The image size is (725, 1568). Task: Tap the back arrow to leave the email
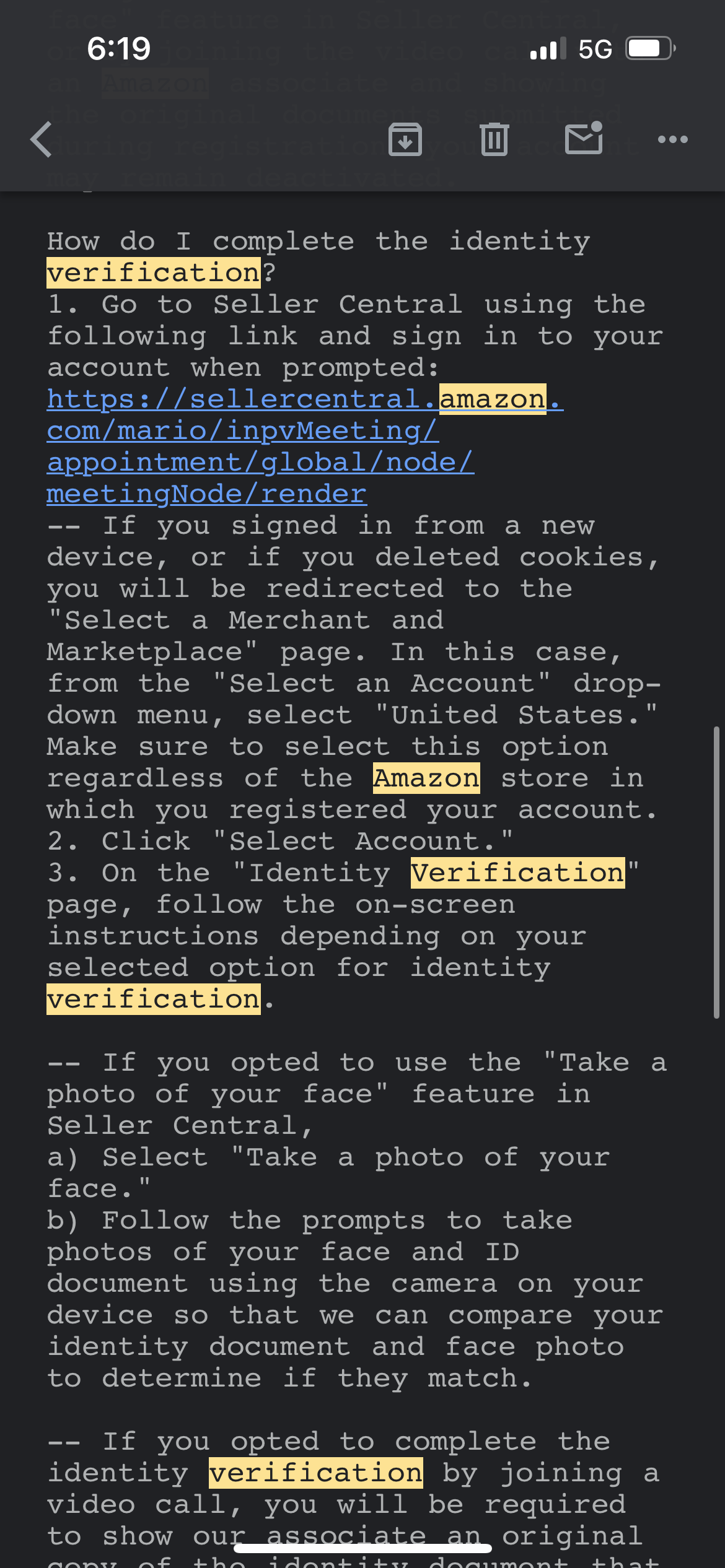pos(42,139)
